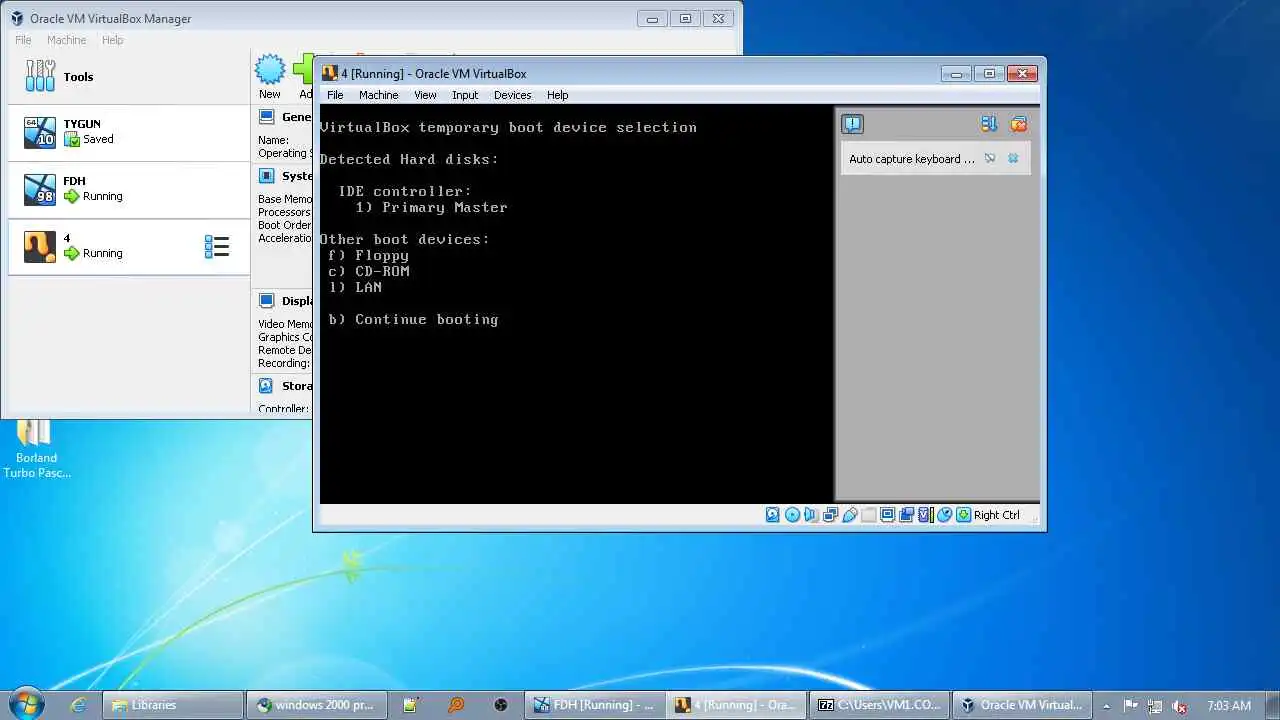This screenshot has width=1280, height=720.
Task: Click the magnifier icon in taskbar
Action: click(x=455, y=705)
